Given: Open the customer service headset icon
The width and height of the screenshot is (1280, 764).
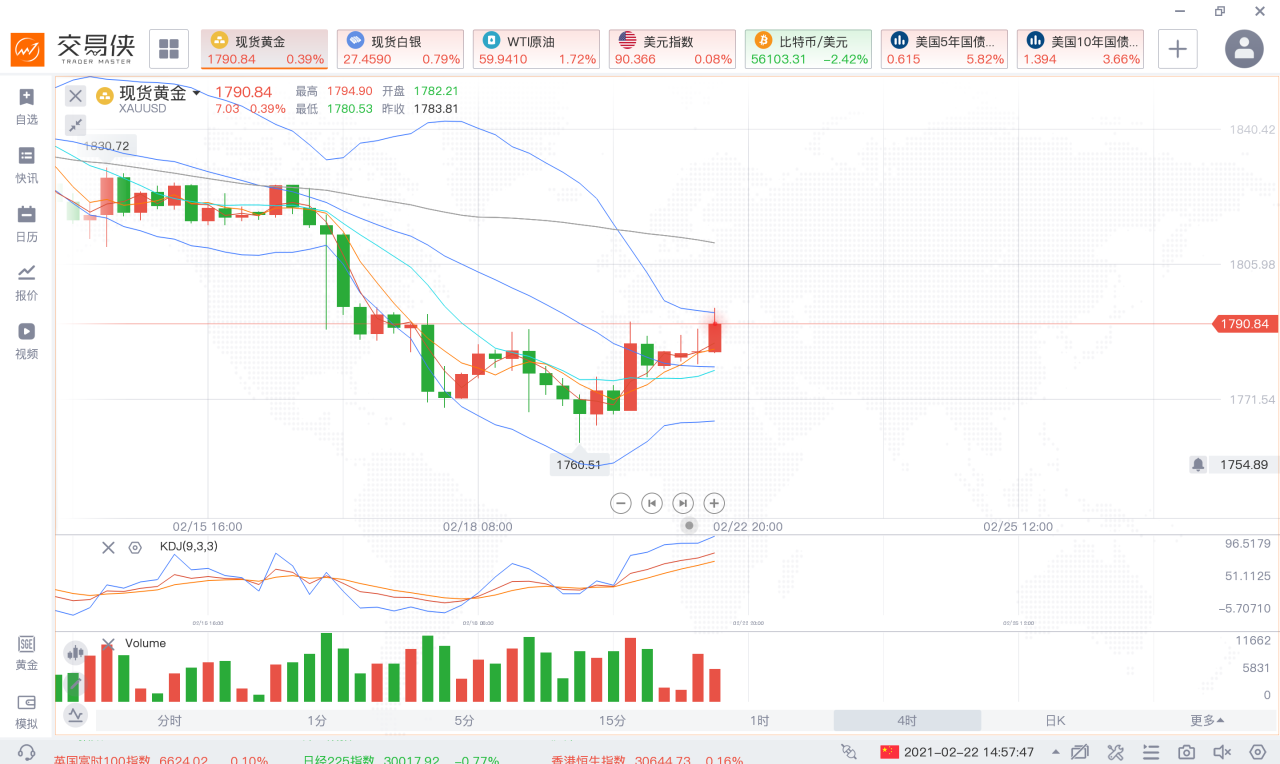Looking at the screenshot, I should (27, 752).
